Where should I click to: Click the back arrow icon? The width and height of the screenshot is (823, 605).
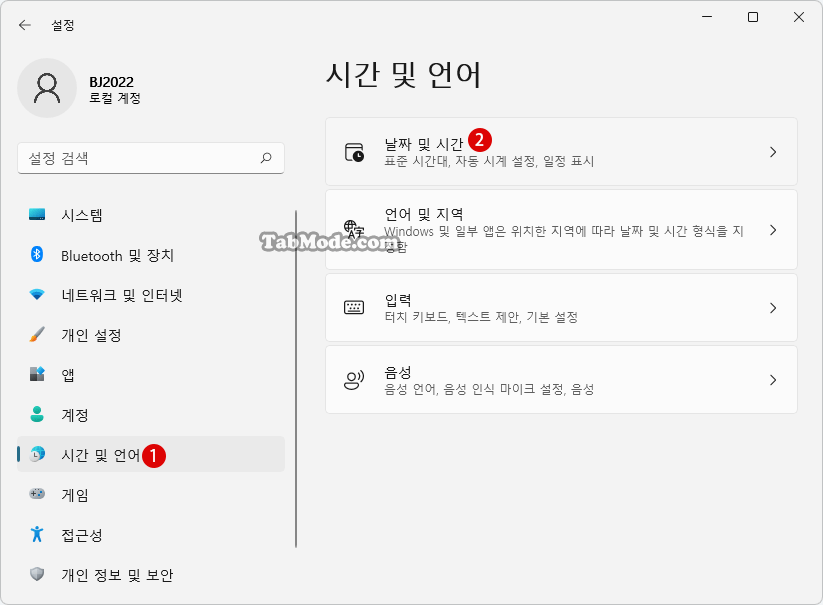(x=25, y=25)
